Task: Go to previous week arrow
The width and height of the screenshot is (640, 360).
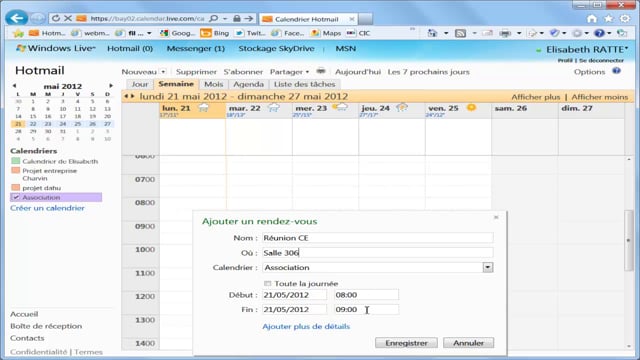Action: 126,96
